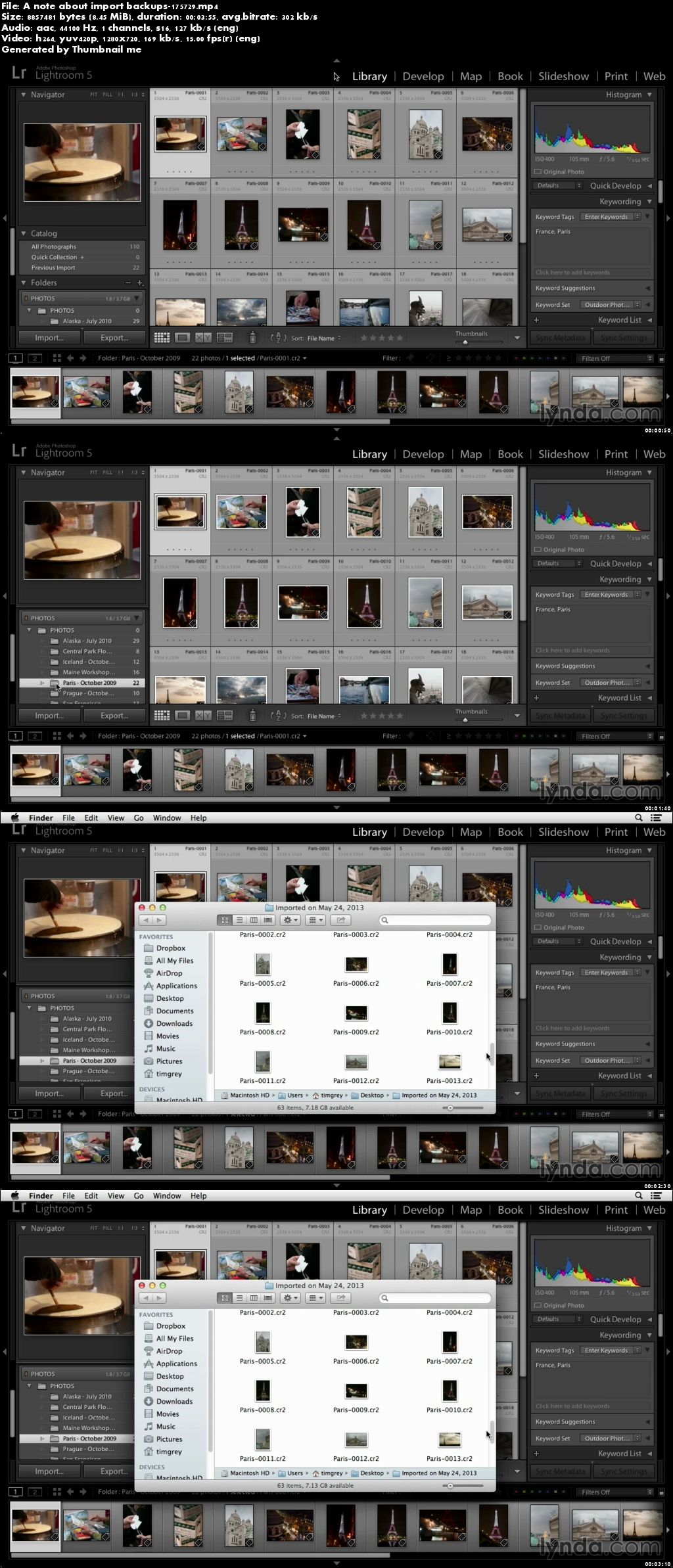Open Outdoor Phot... keyword set dropdown, first frame
This screenshot has width=673, height=1568.
click(x=611, y=305)
